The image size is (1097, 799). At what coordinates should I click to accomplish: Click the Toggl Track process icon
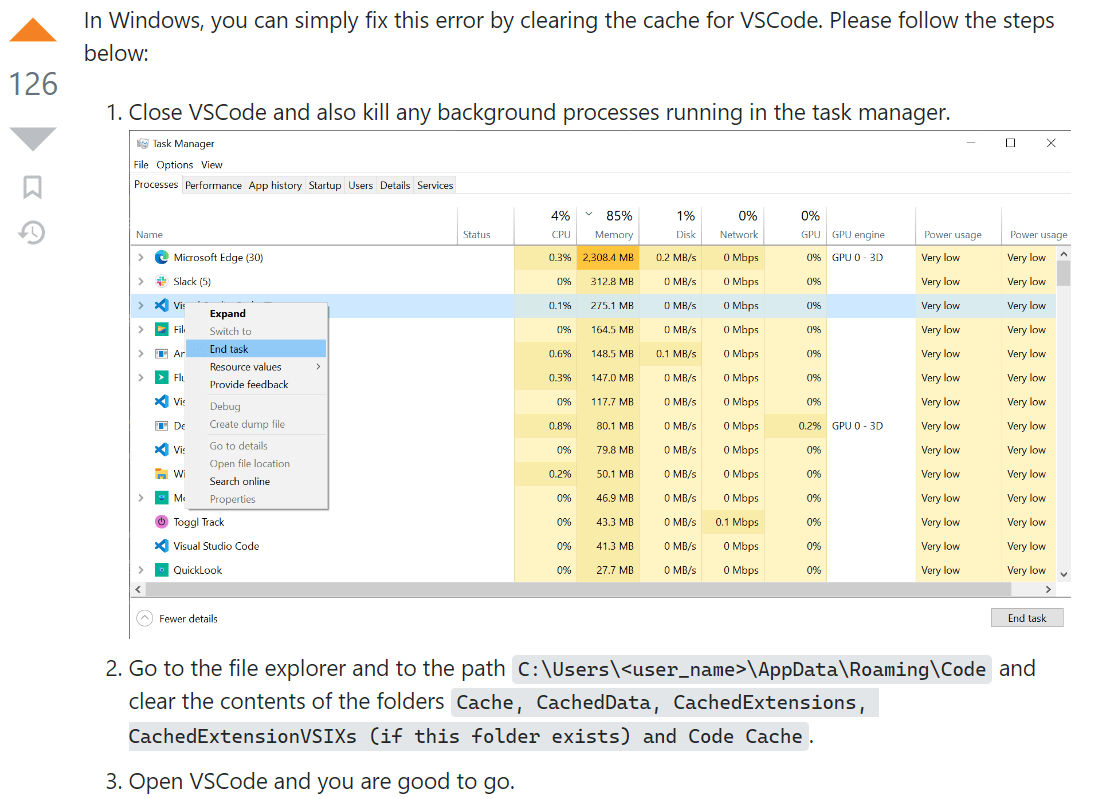tap(161, 522)
